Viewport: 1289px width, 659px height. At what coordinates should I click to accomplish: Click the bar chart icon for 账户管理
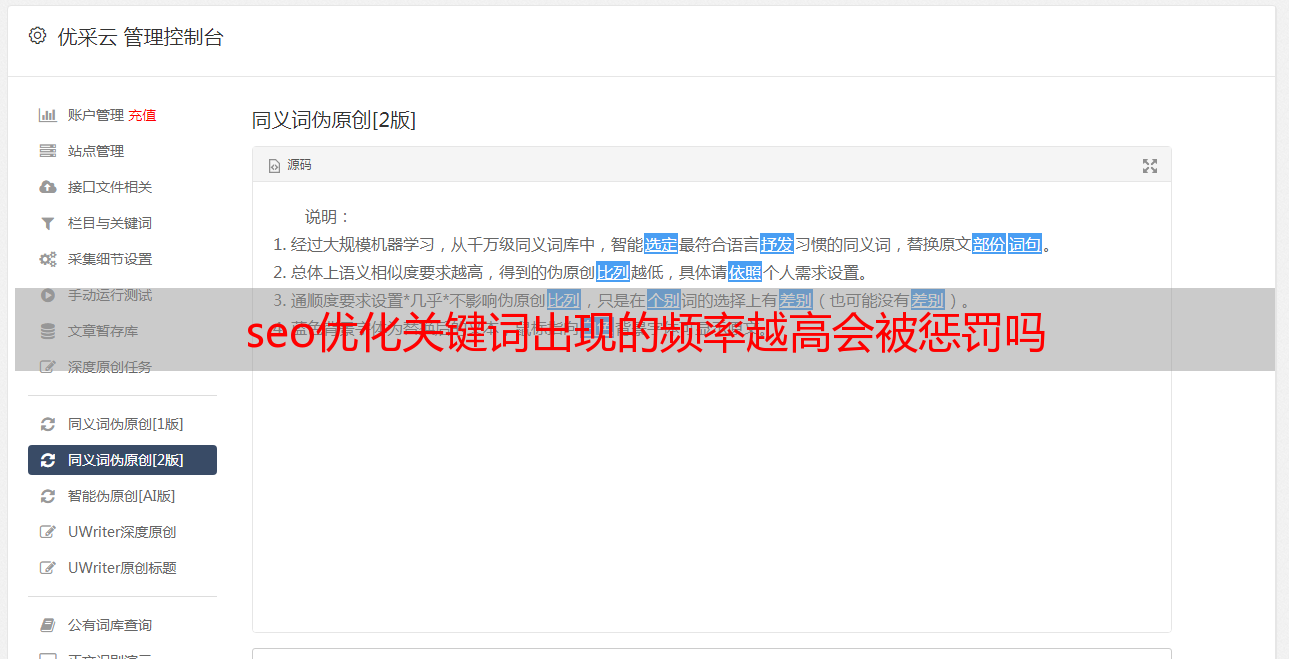pos(47,115)
